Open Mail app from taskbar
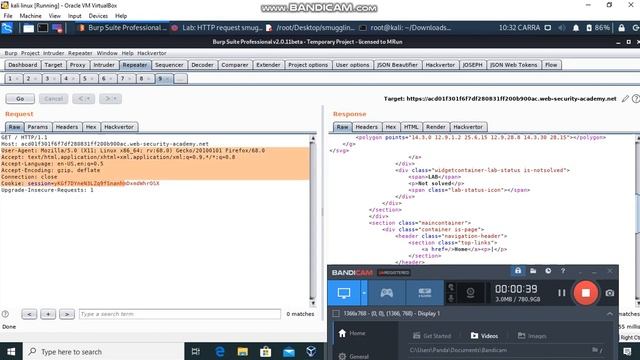This screenshot has height=360, width=640. coord(289,351)
